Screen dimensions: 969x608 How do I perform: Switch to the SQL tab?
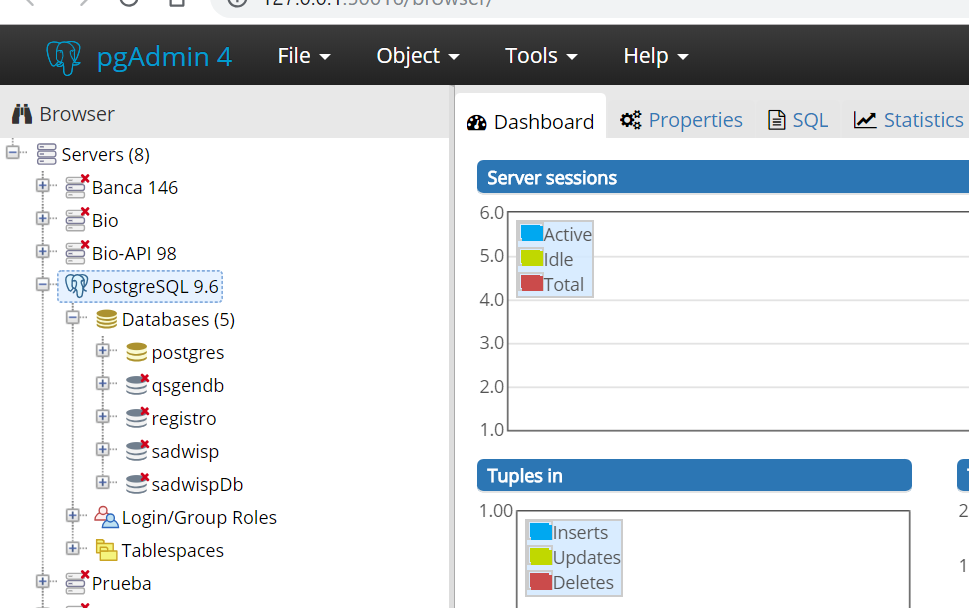(x=798, y=120)
